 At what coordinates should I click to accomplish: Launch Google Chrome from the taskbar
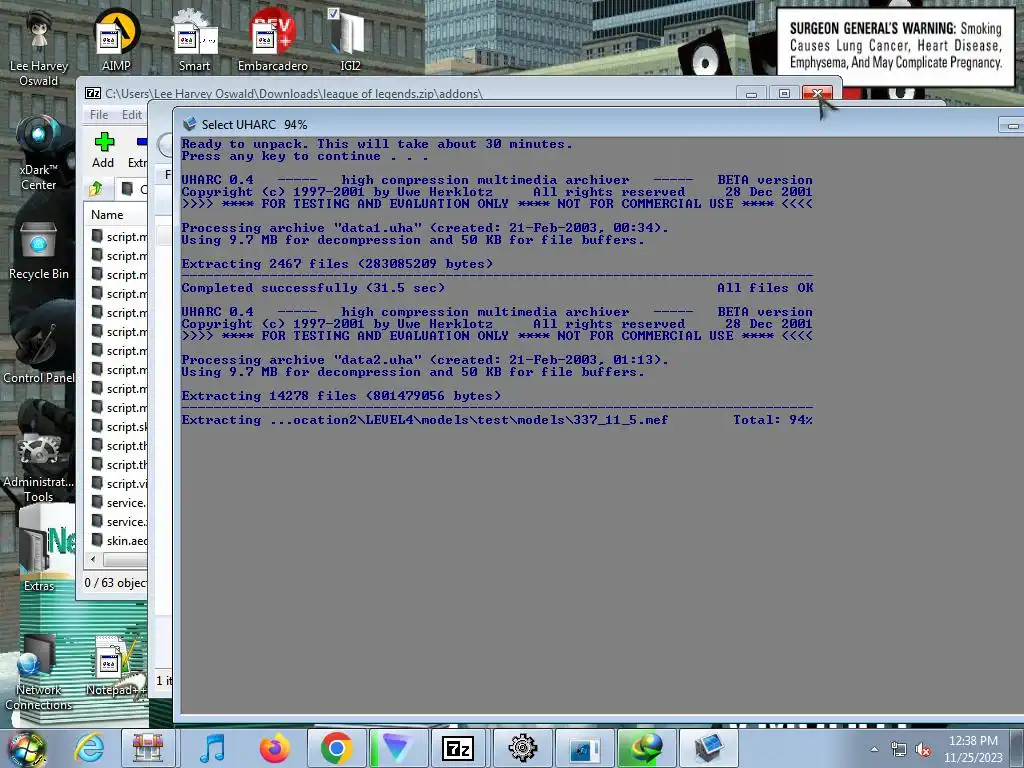pyautogui.click(x=336, y=748)
